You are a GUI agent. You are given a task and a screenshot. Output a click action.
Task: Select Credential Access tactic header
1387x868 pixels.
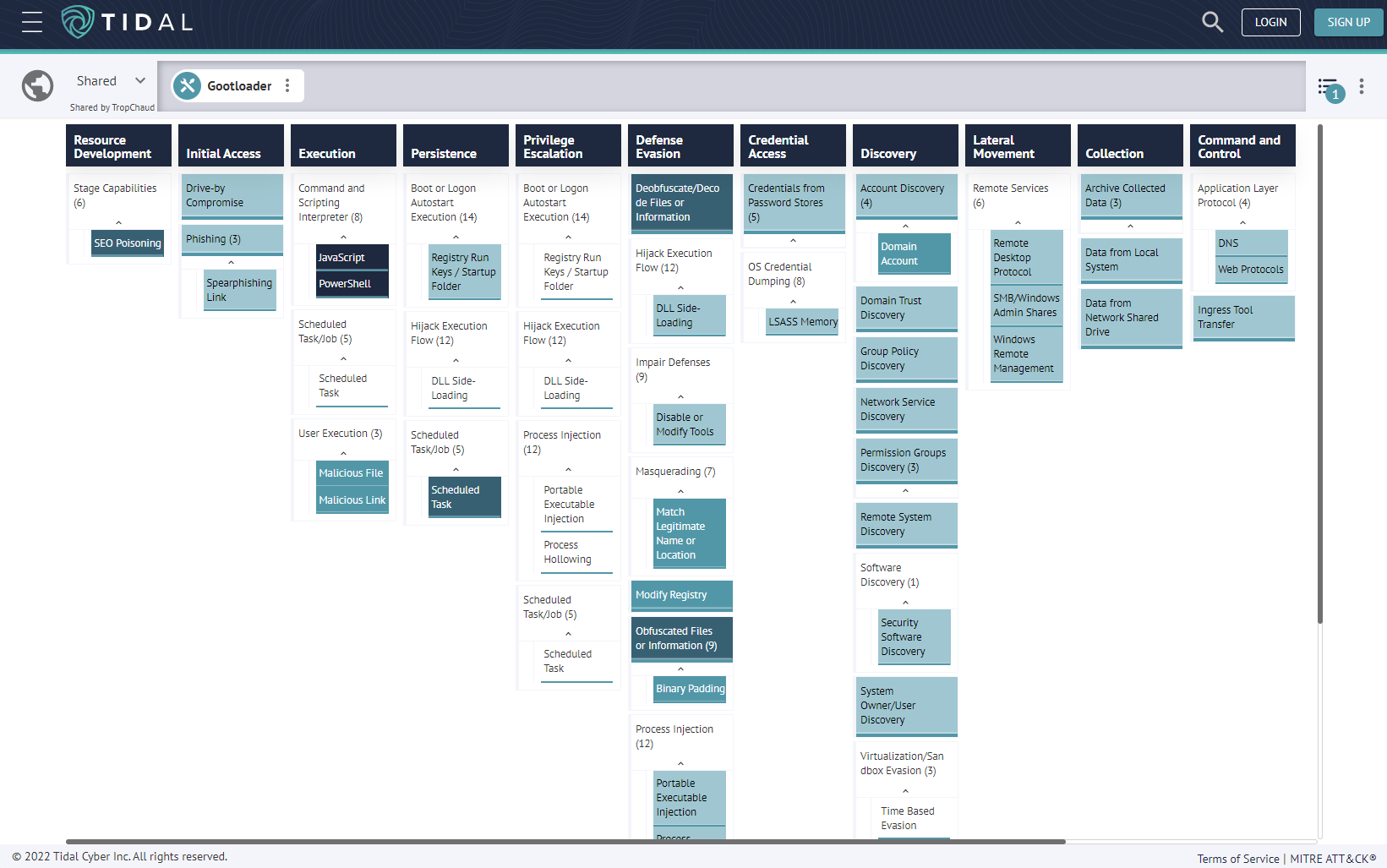pos(793,145)
